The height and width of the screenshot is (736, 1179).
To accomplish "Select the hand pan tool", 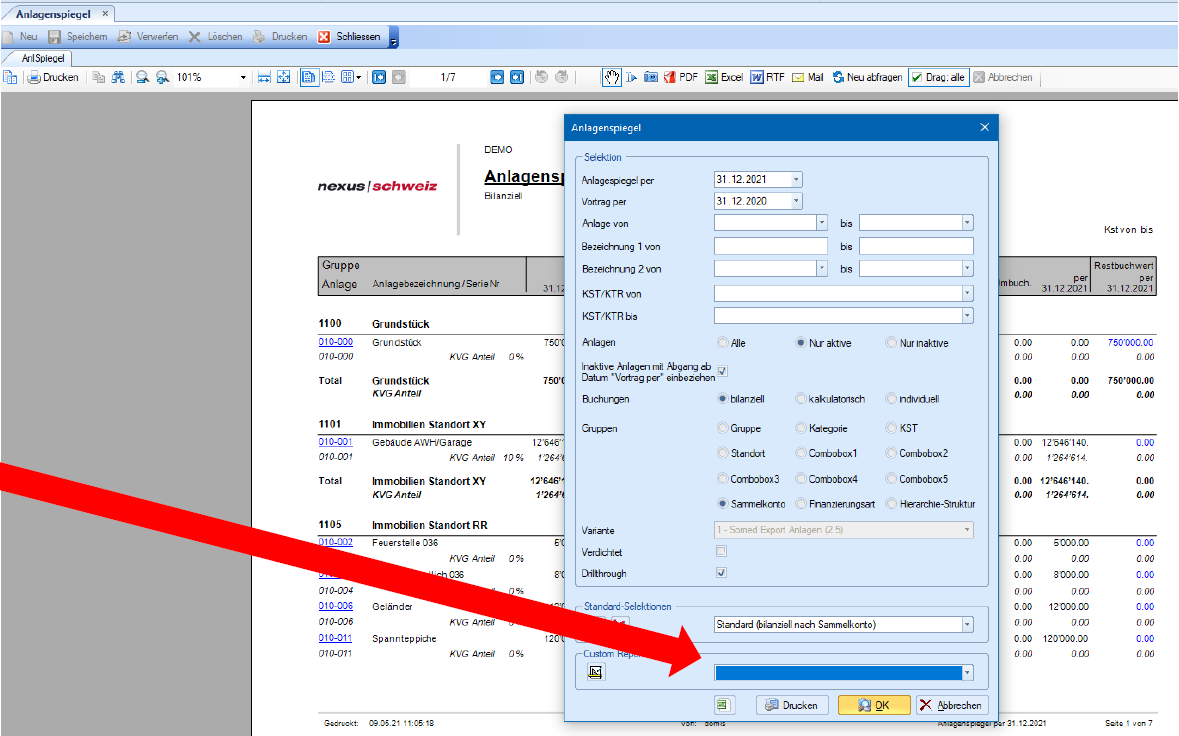I will click(611, 77).
